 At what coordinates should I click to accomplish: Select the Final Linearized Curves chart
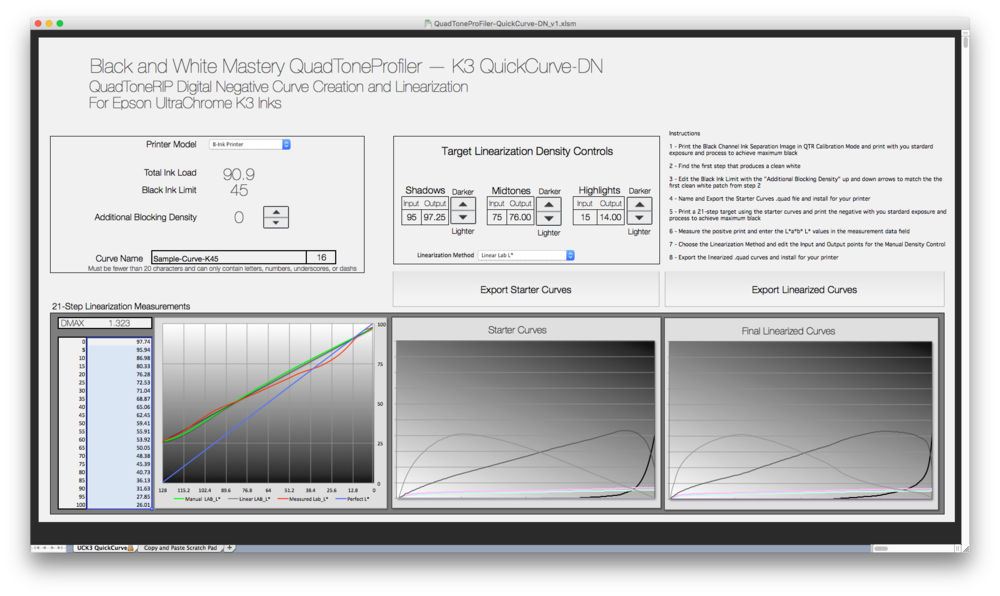point(801,413)
